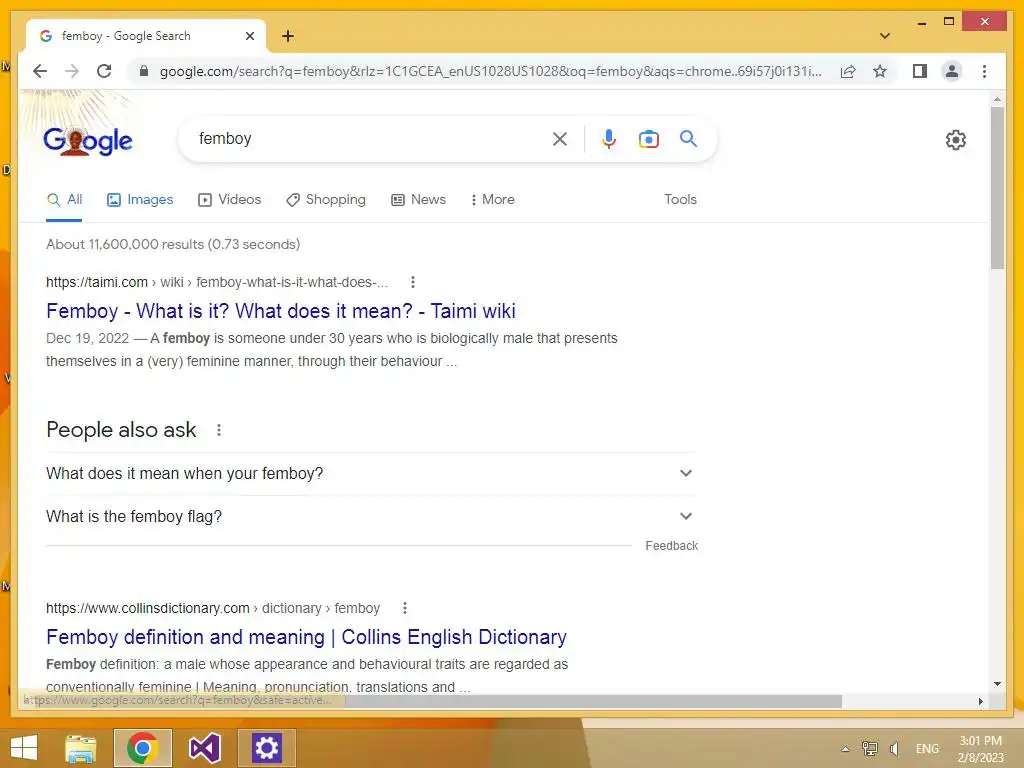Switch to Images tab
Viewport: 1024px width, 768px height.
[140, 200]
